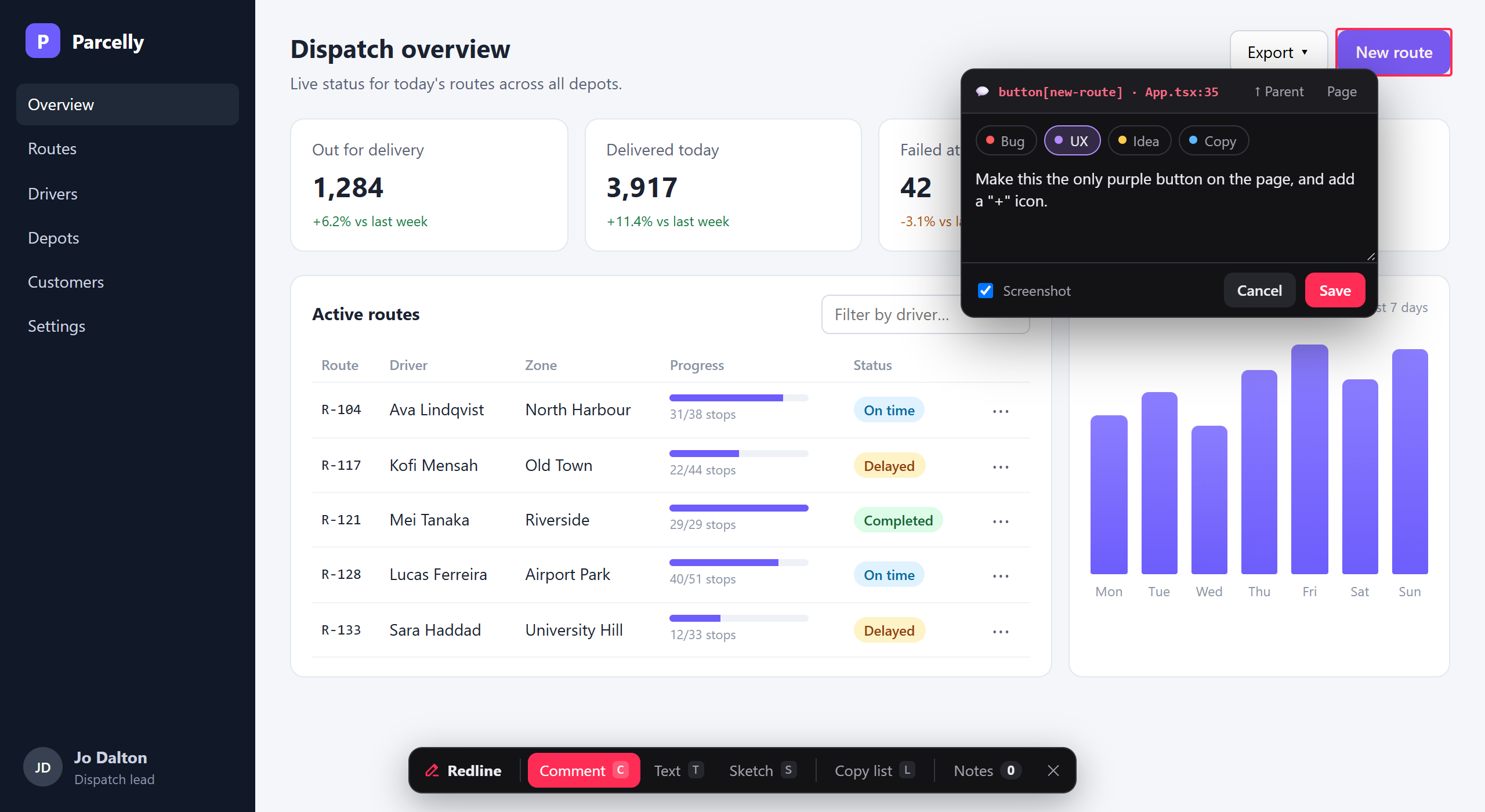Image resolution: width=1485 pixels, height=812 pixels.
Task: Switch comment target to Page
Action: click(x=1342, y=92)
